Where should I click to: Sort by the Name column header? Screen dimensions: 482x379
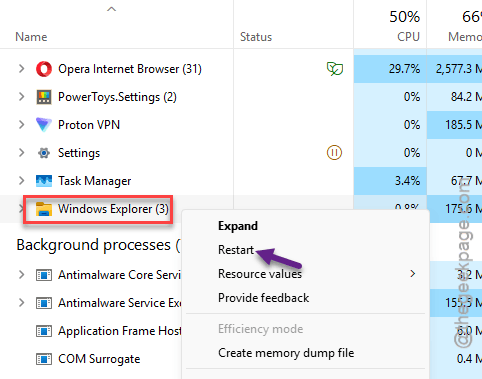point(31,37)
